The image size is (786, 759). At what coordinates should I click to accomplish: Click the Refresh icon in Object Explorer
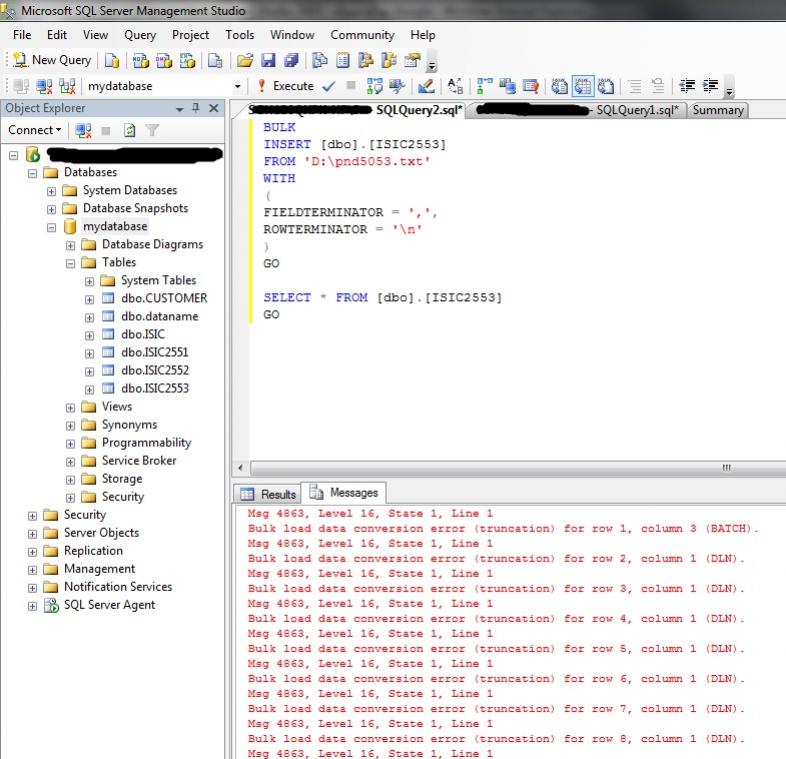click(x=129, y=130)
